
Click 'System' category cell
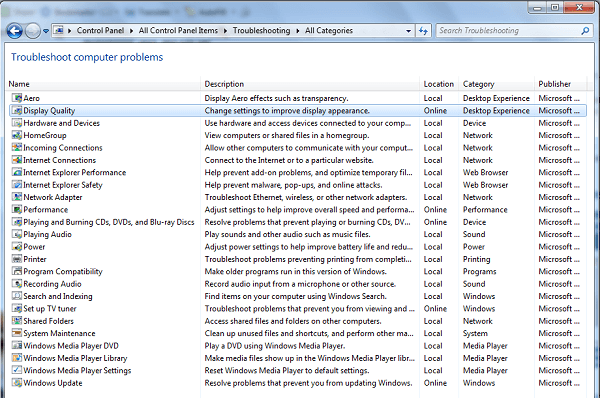pos(475,333)
